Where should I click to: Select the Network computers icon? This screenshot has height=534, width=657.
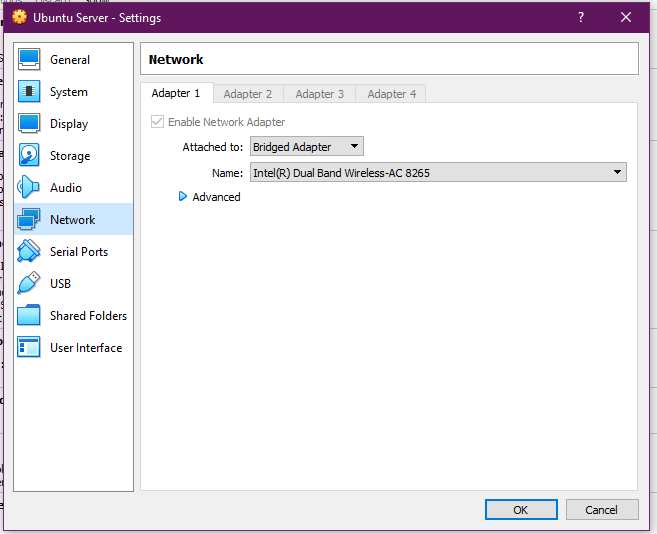pos(28,219)
